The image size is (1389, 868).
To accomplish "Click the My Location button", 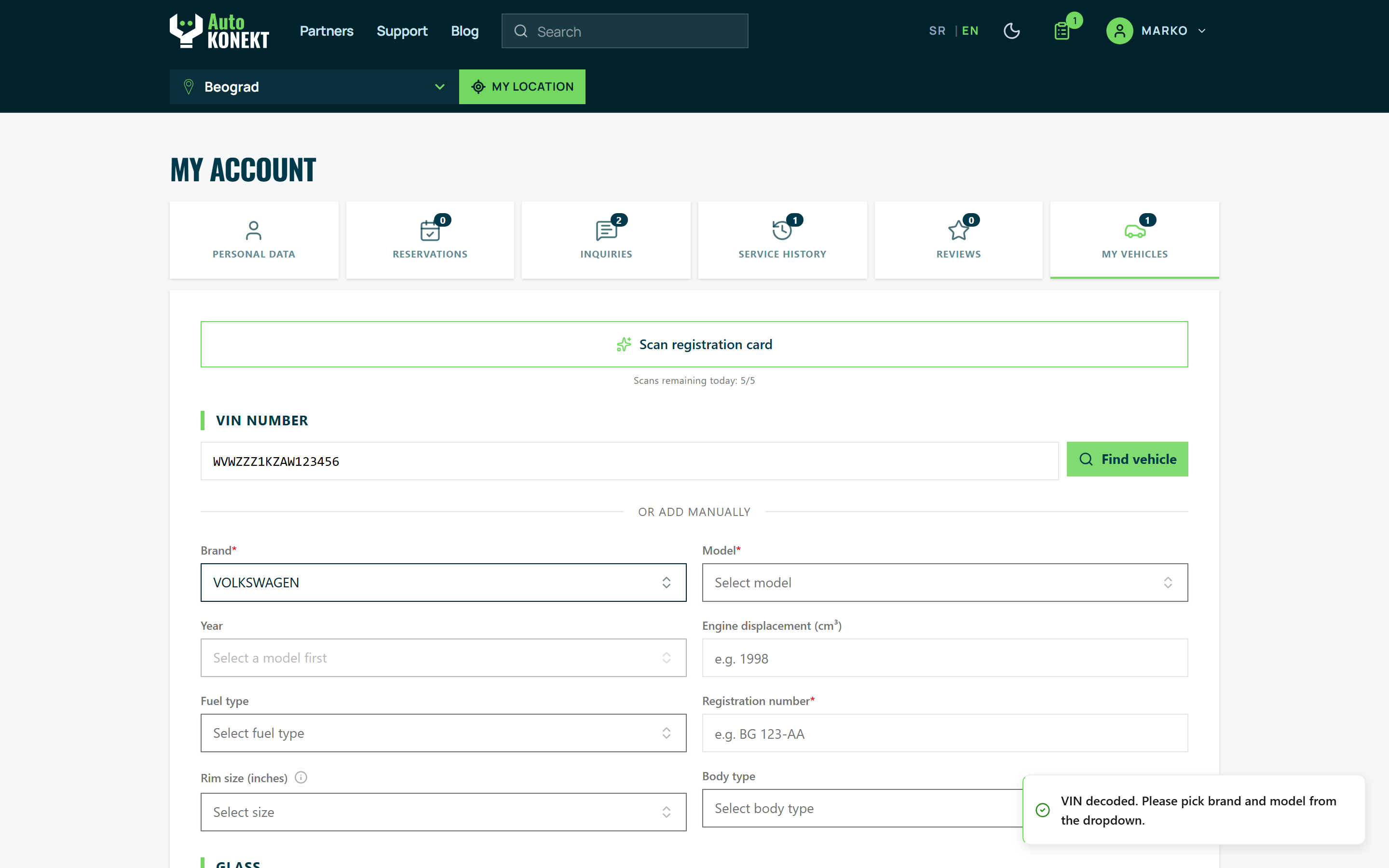I will (x=522, y=87).
